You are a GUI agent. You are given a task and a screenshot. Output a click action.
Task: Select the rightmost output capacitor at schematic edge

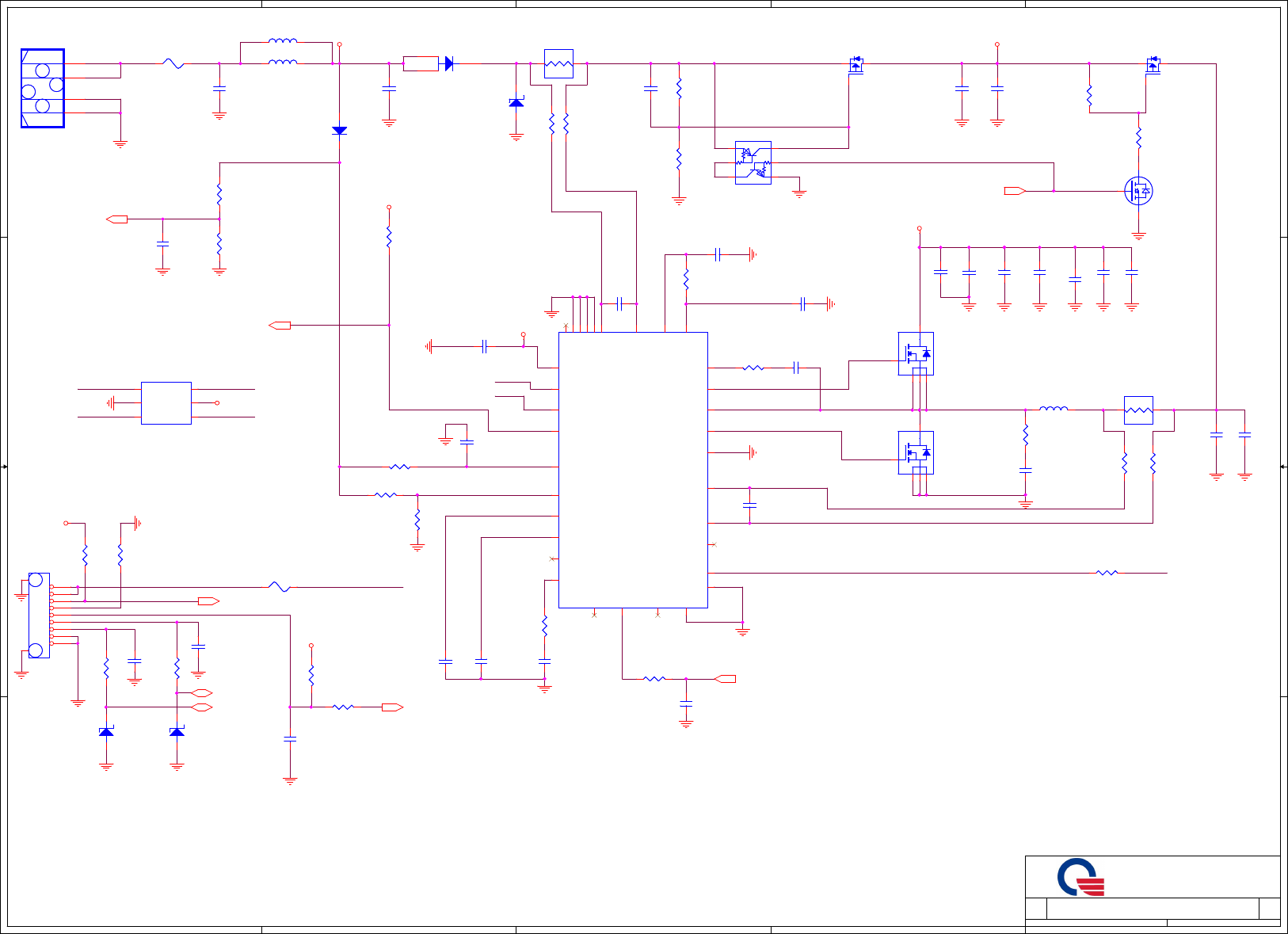pyautogui.click(x=1244, y=435)
